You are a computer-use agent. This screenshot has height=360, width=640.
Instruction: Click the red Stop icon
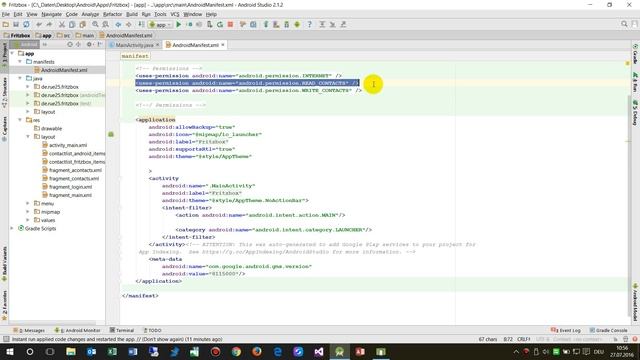[x=230, y=24]
